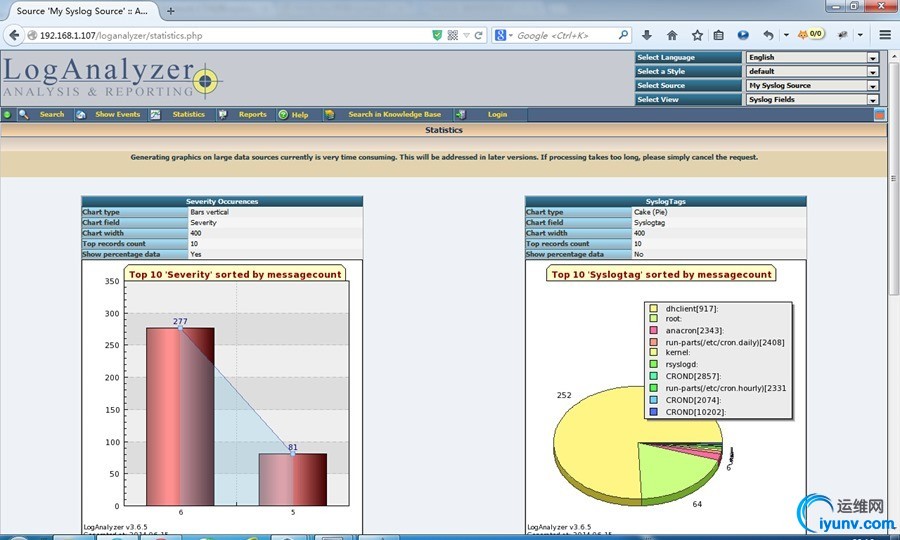Click the dhclient[917] legend color swatch

(653, 309)
